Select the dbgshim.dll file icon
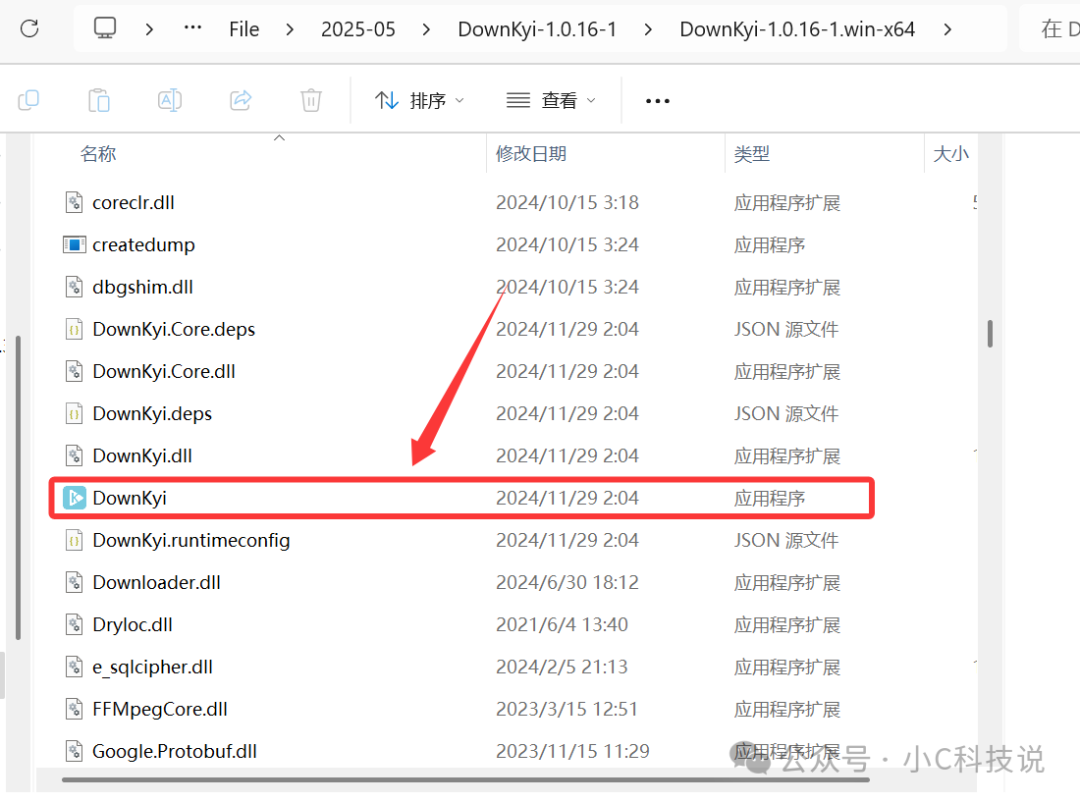The image size is (1080, 802). 74,287
